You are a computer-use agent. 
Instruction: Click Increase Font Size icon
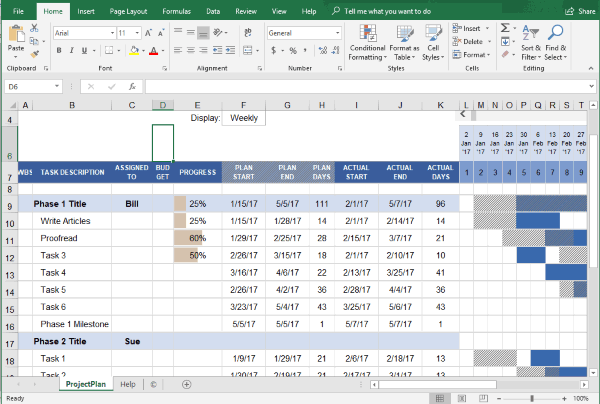(146, 32)
